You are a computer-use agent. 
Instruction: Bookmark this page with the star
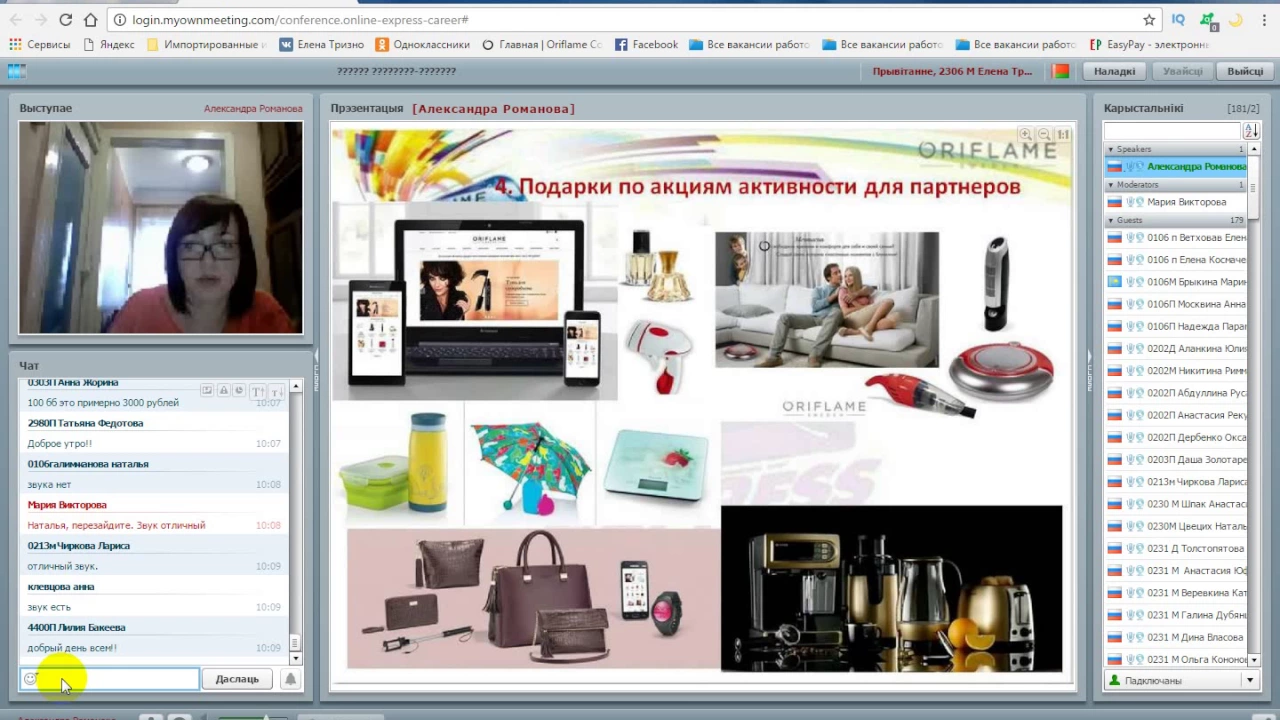[x=1149, y=20]
